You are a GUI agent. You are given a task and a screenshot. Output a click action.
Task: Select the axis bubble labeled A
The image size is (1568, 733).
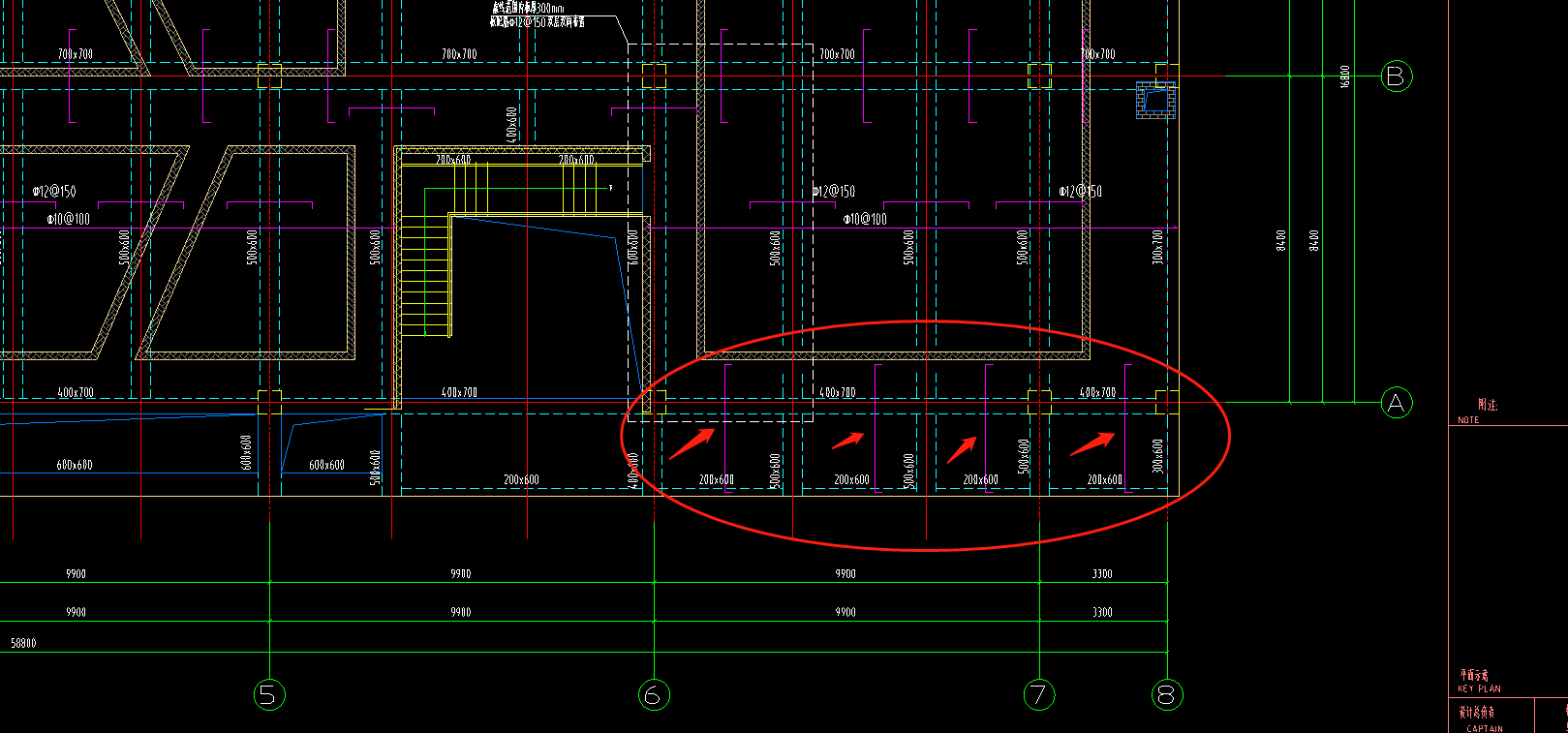pos(1396,403)
